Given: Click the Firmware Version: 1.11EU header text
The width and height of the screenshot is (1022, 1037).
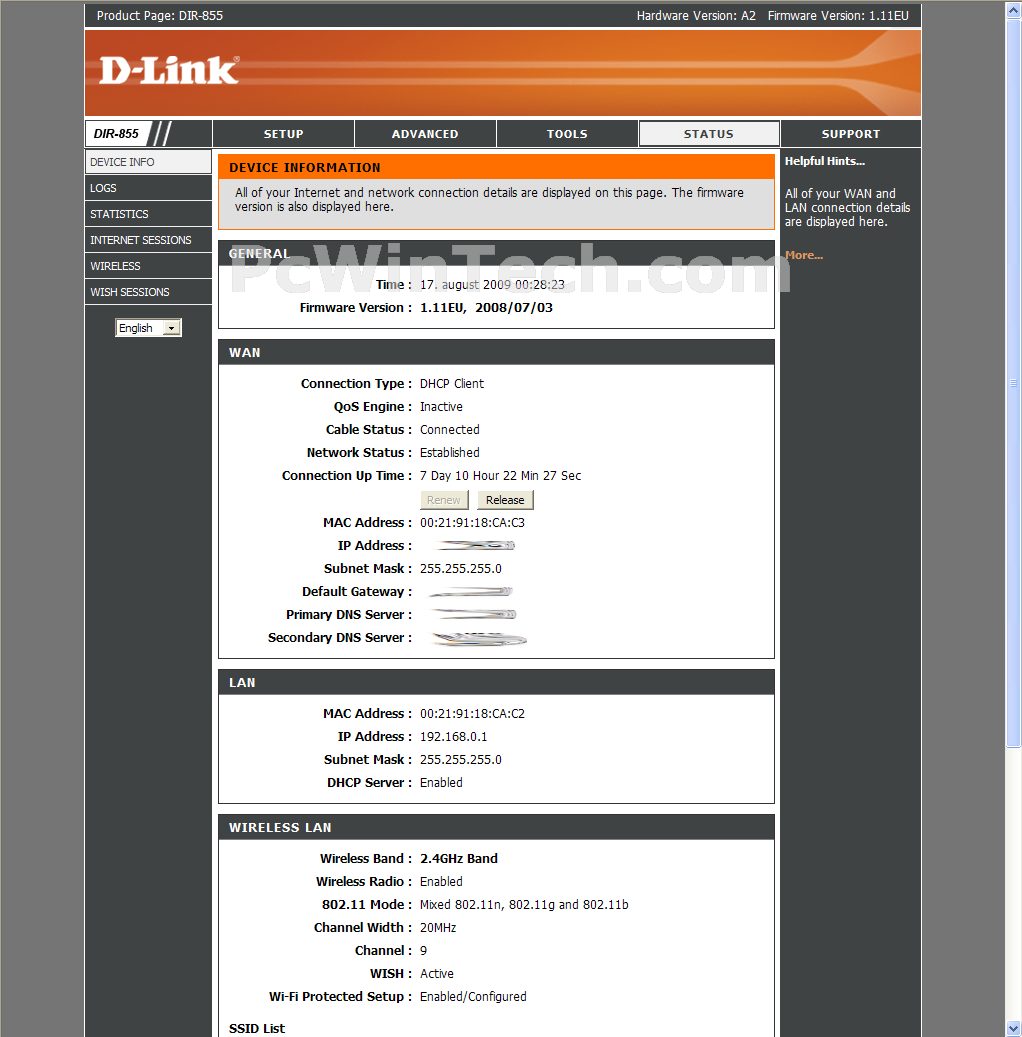Looking at the screenshot, I should coord(838,16).
